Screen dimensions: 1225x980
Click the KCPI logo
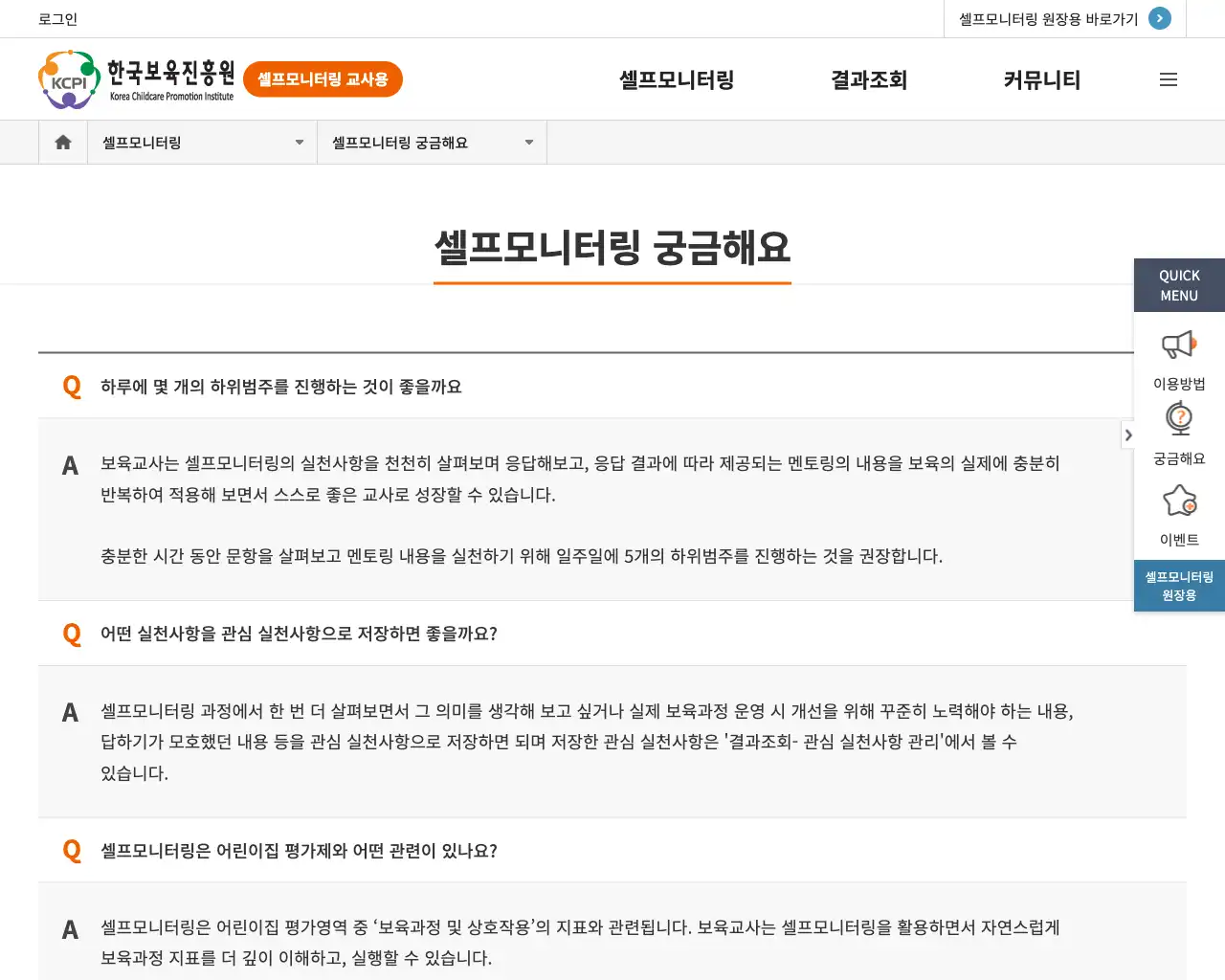tap(69, 80)
